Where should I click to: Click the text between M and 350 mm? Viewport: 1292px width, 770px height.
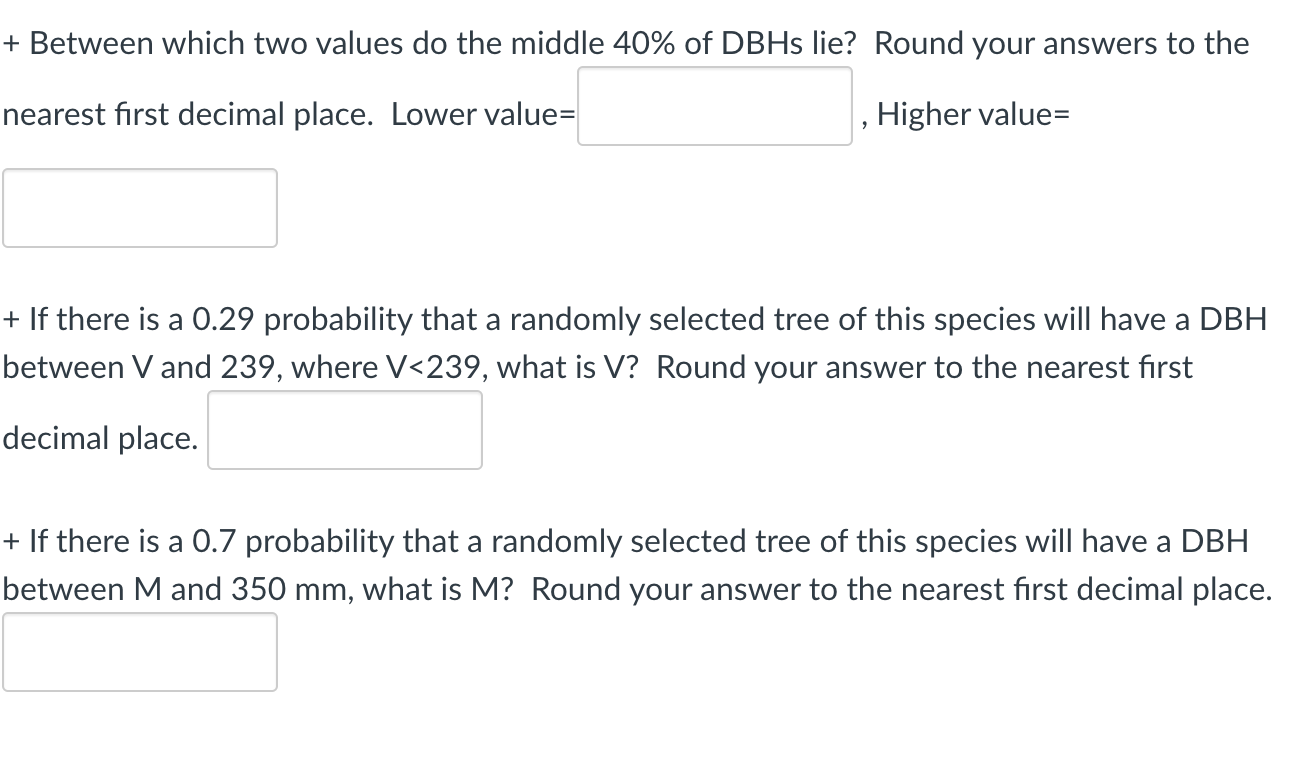click(x=171, y=589)
